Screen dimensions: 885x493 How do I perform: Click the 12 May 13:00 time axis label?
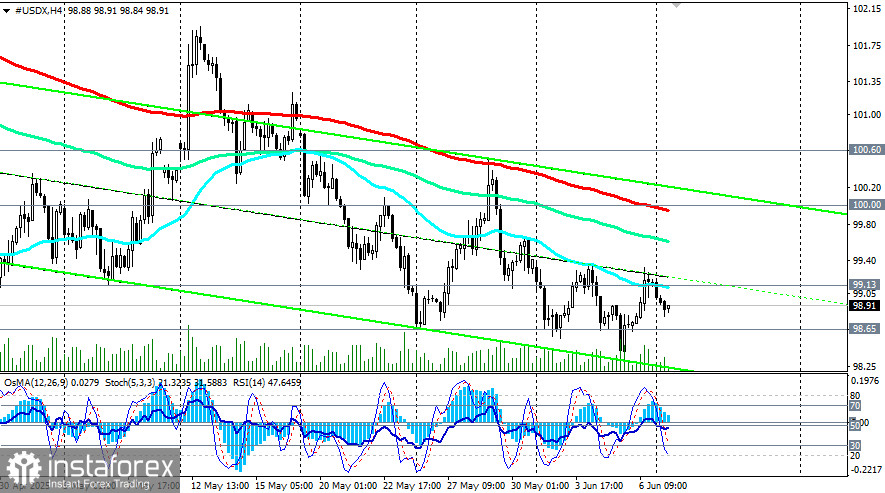coord(220,486)
